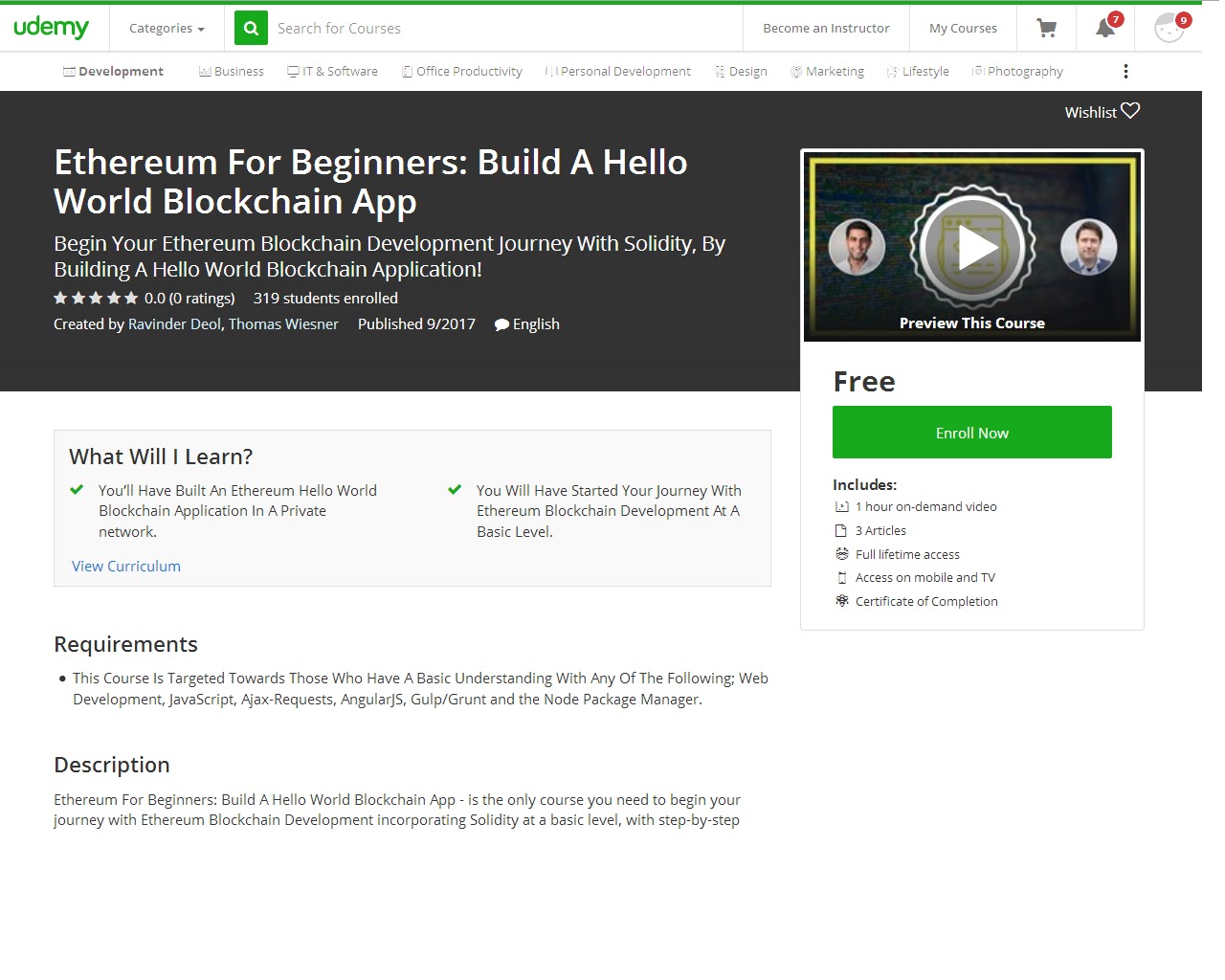Click the Enroll Now button

[x=972, y=433]
